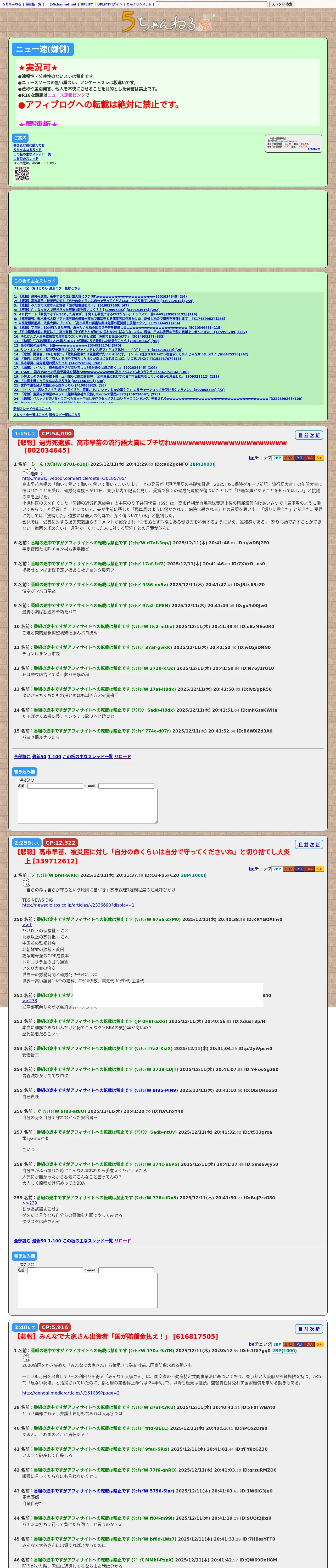Click the 5+ badge in thread 1:15
The width and height of the screenshot is (336, 1568).
pos(320,458)
